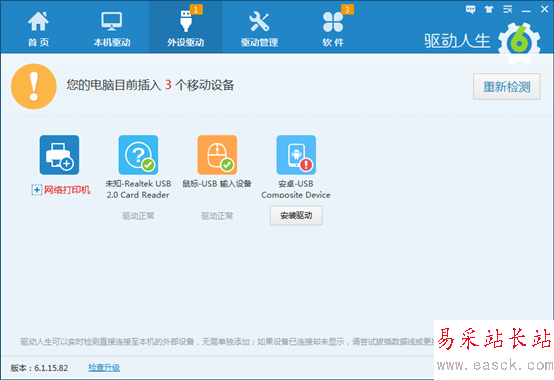Viewport: 554px width, 380px height.
Task: Click the 检查升级 link
Action: coord(104,368)
